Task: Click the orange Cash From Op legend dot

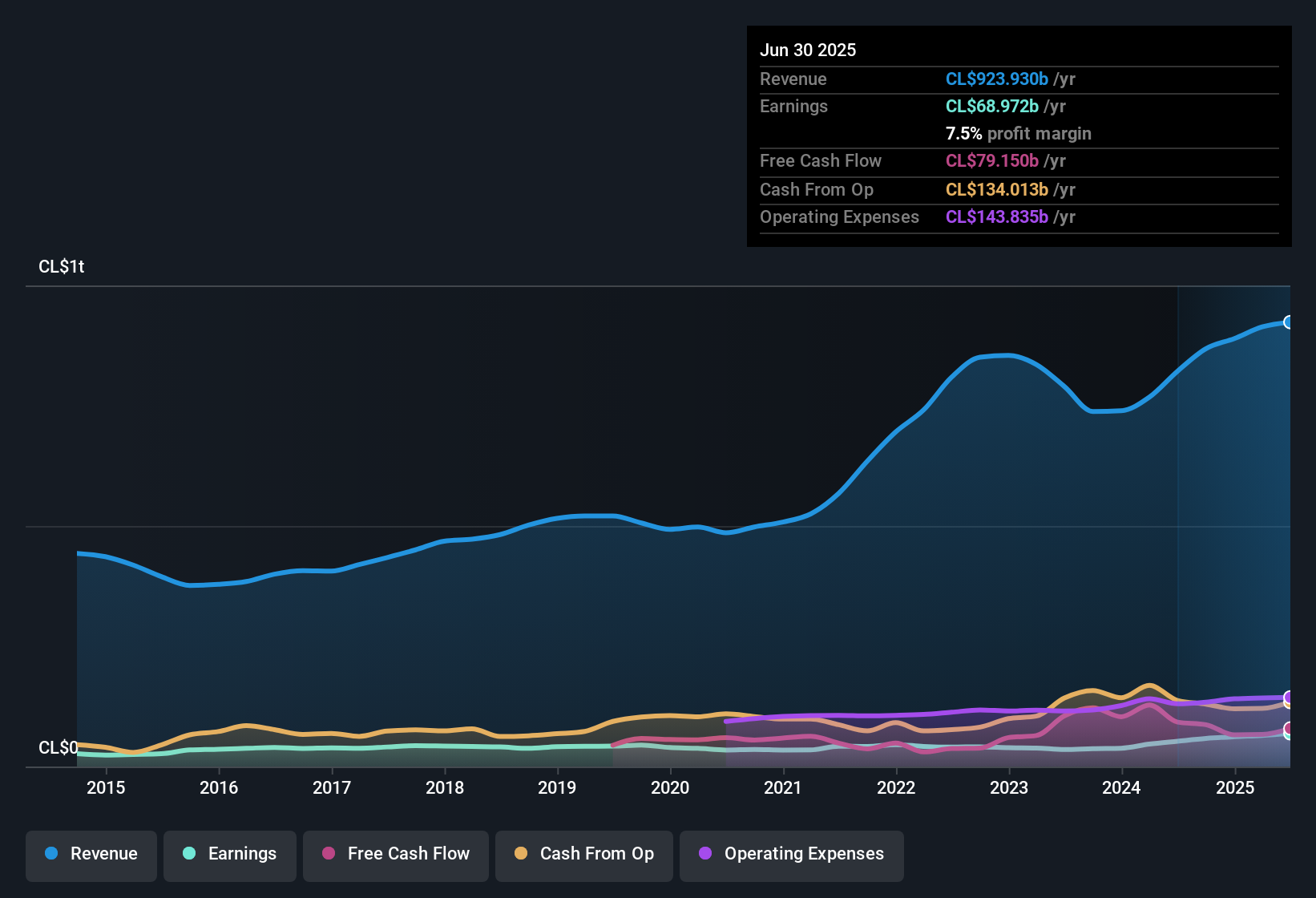Action: pyautogui.click(x=520, y=854)
